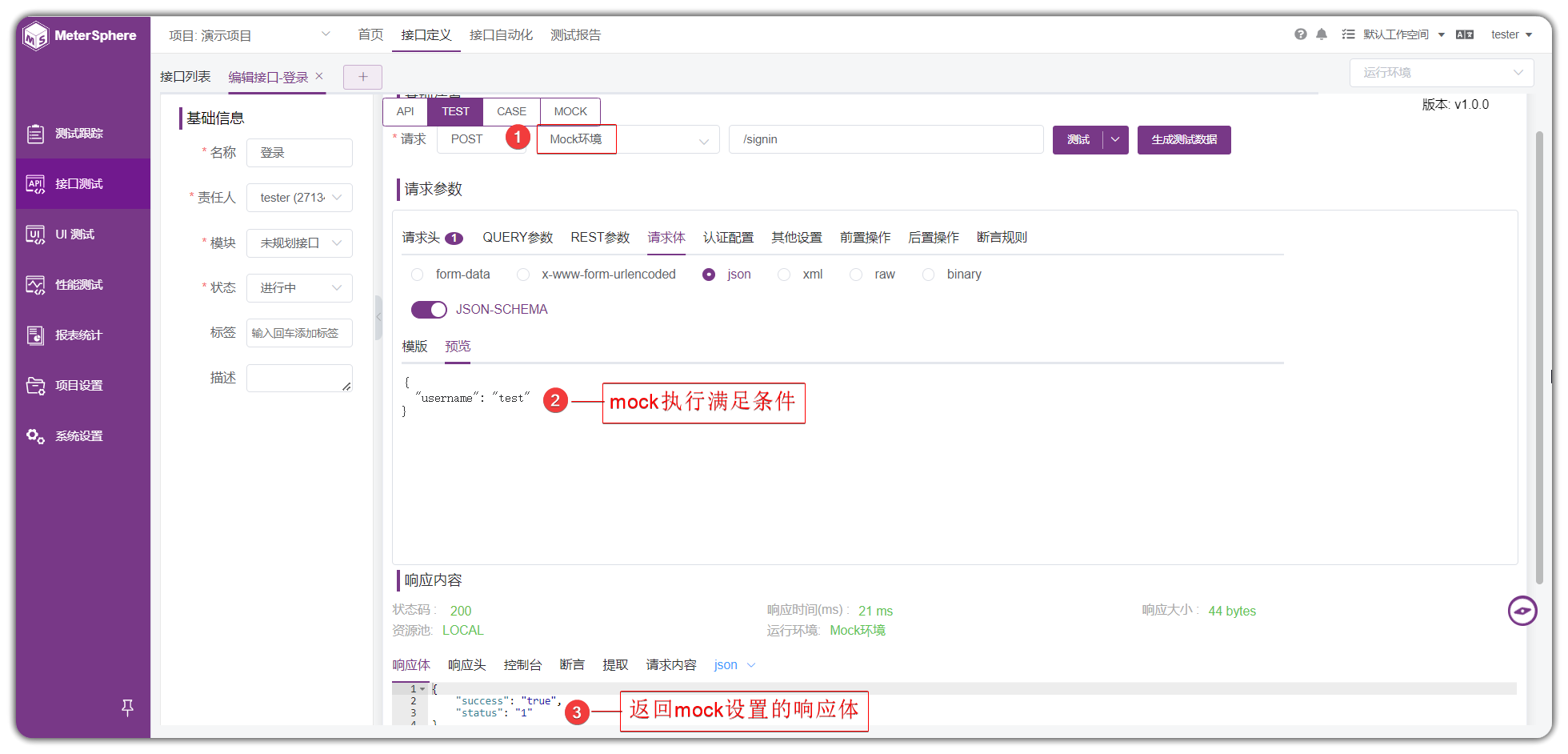Open the 断言规则 tab
The image size is (1568, 754).
(x=1002, y=238)
